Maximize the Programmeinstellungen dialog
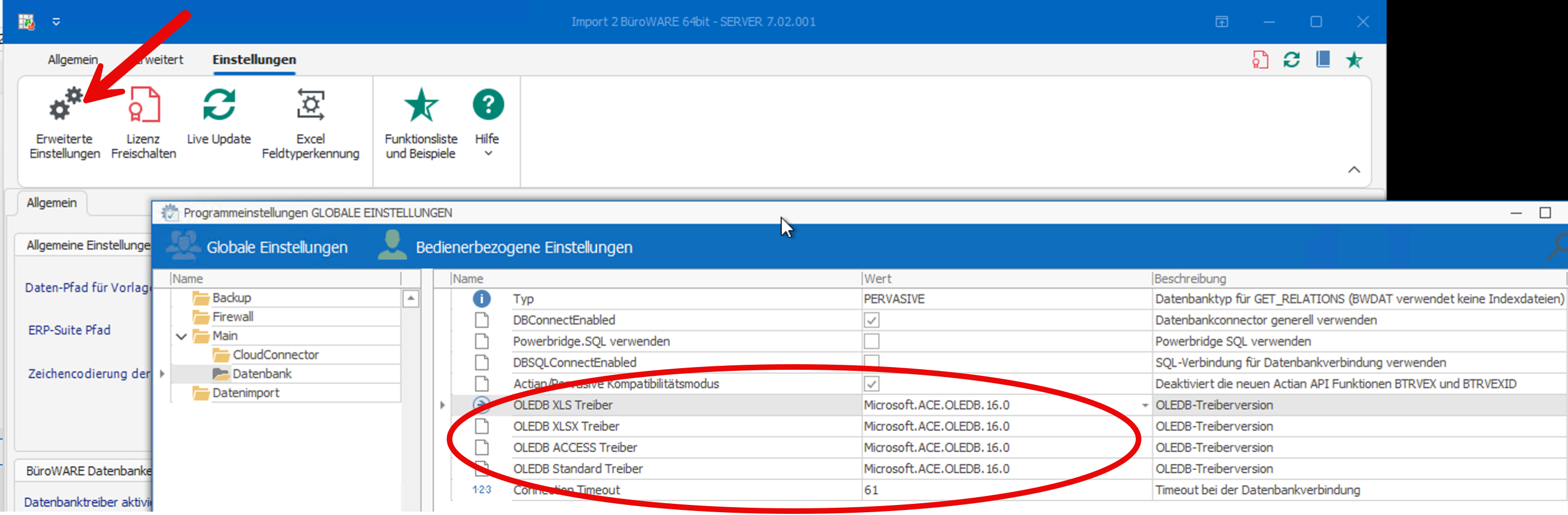This screenshot has height=515, width=1568. tap(1545, 212)
